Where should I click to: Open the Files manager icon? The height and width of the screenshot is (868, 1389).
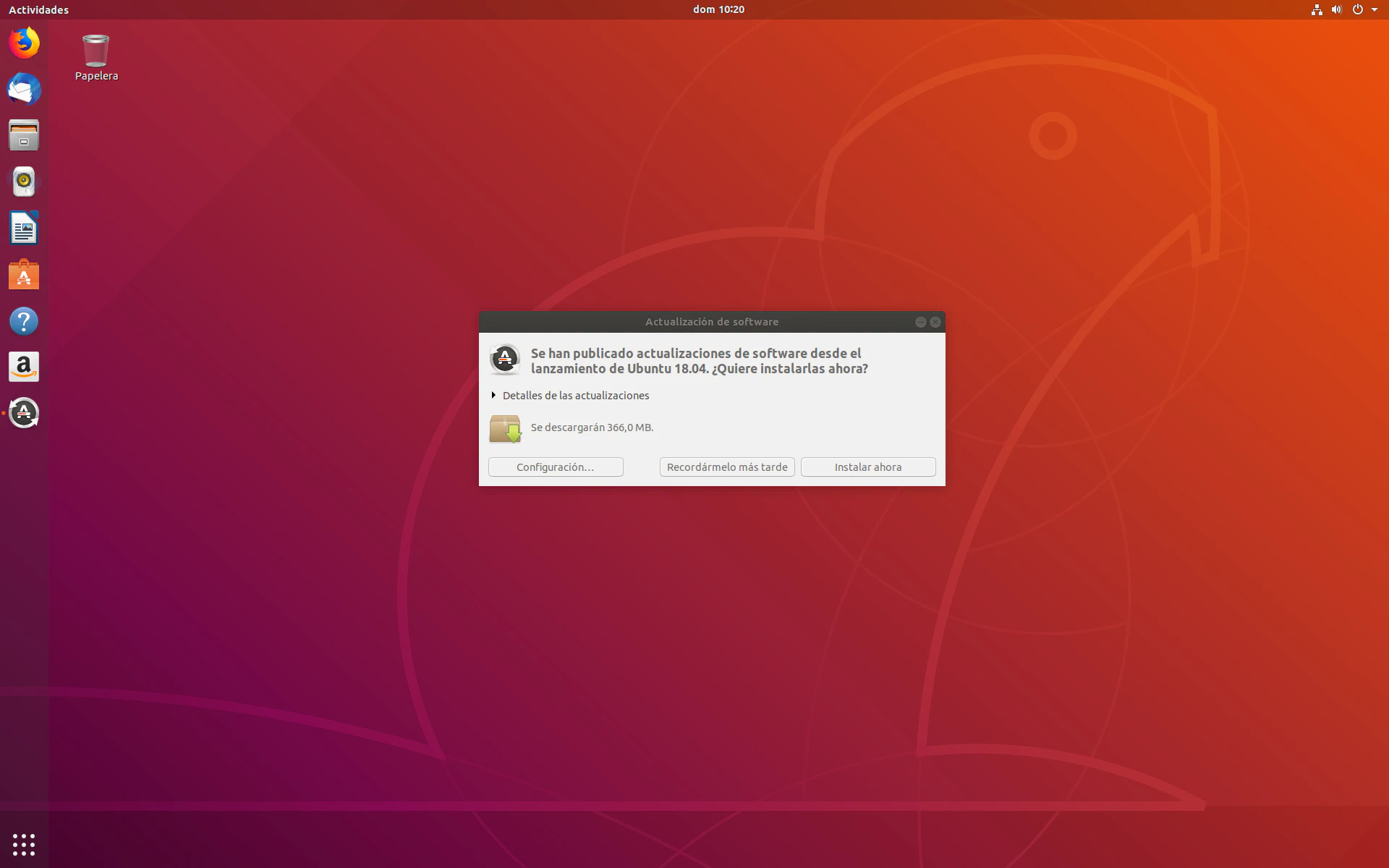tap(24, 135)
